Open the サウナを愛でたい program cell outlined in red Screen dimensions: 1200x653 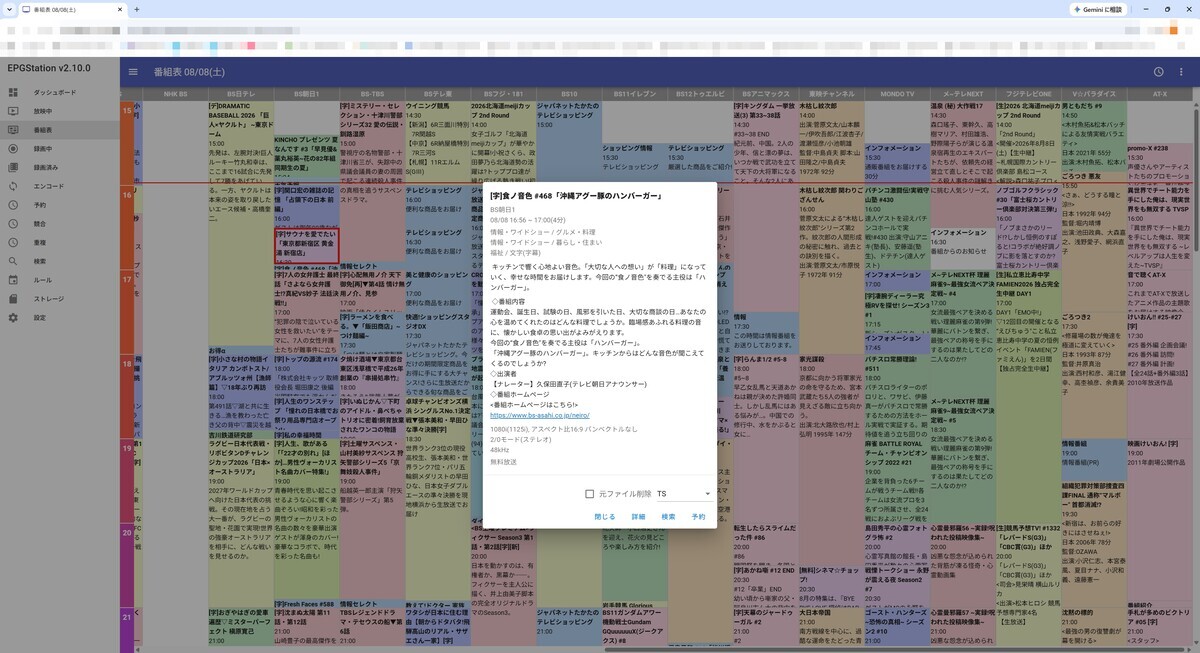[x=306, y=245]
